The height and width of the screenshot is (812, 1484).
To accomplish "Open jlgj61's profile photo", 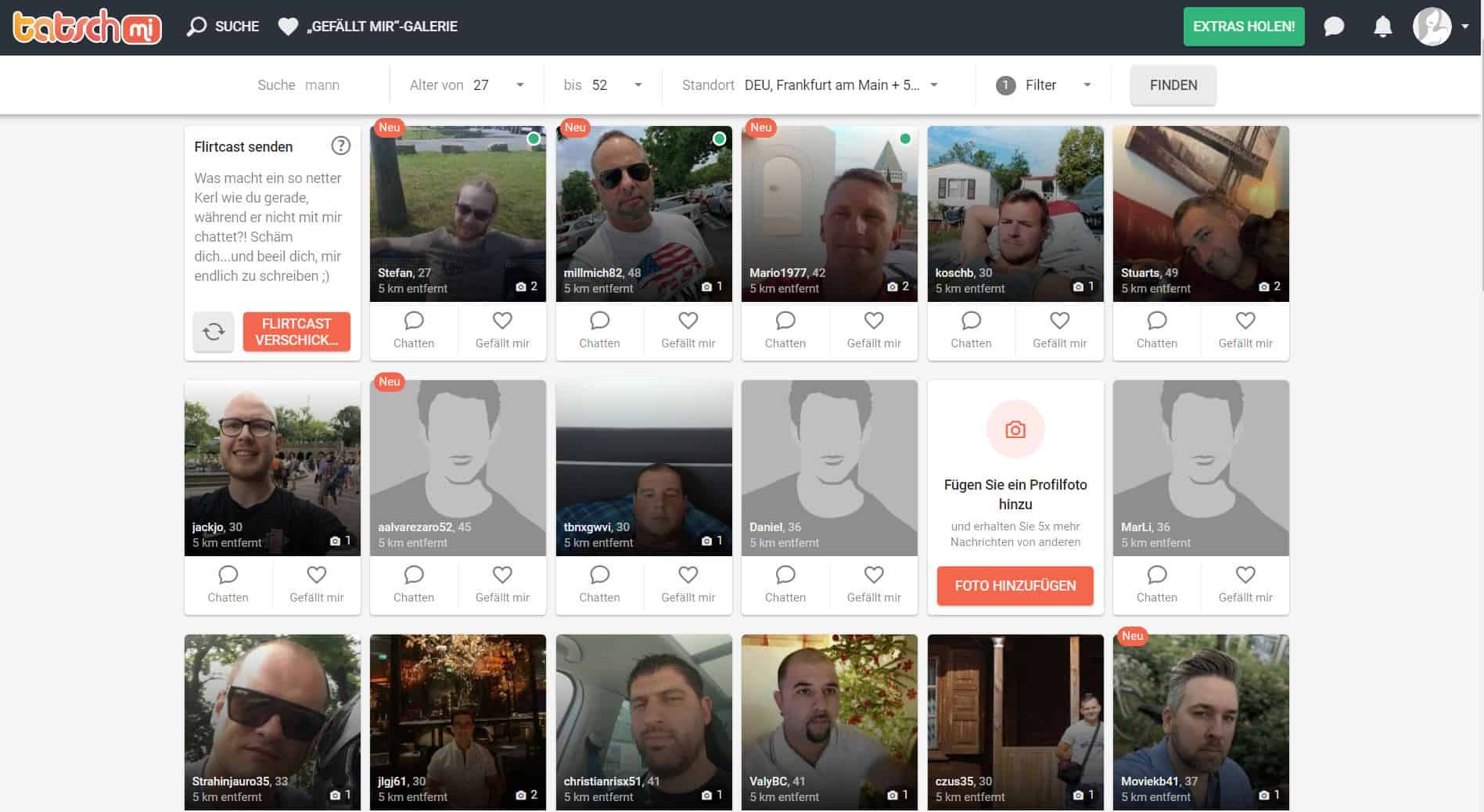I will (458, 722).
